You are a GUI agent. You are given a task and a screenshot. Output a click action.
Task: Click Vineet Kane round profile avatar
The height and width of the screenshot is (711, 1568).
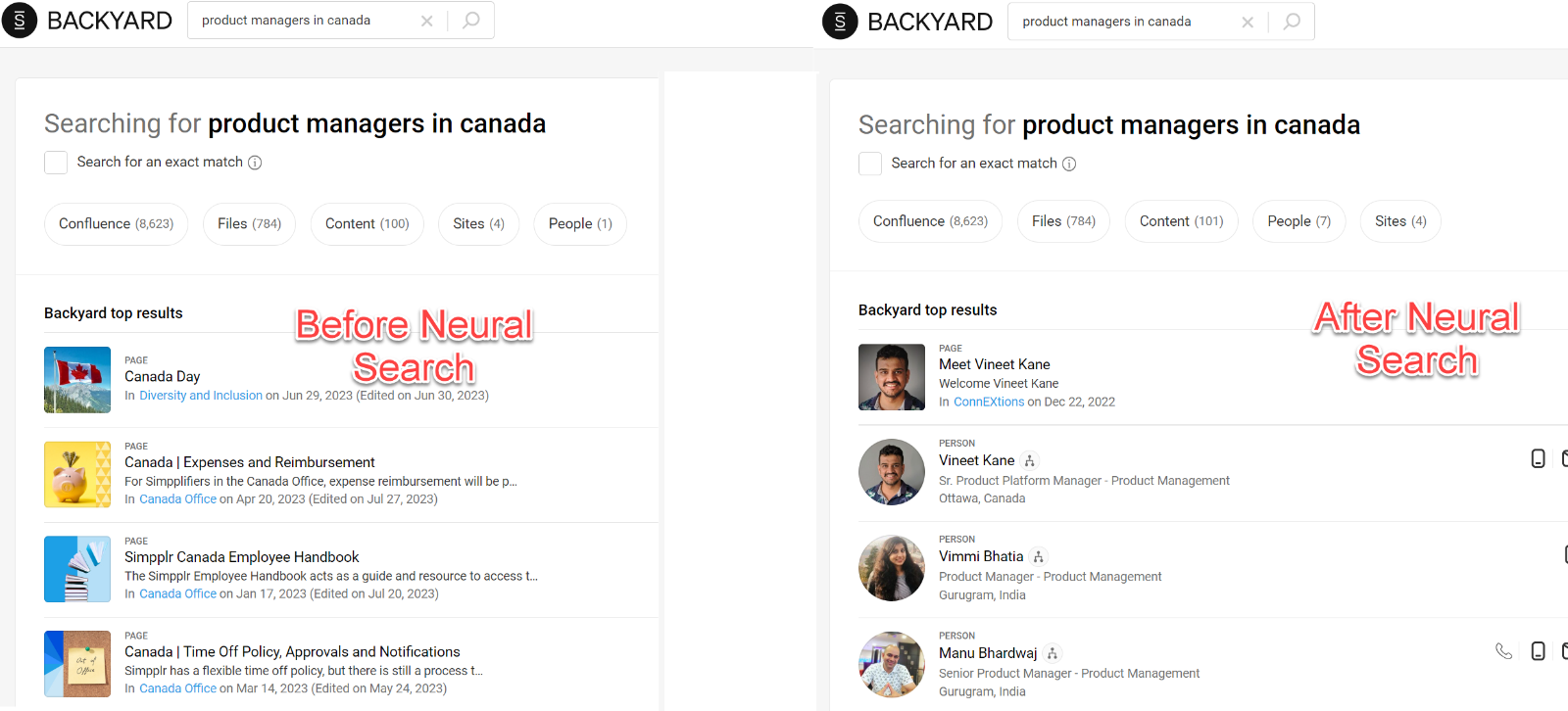[x=892, y=472]
